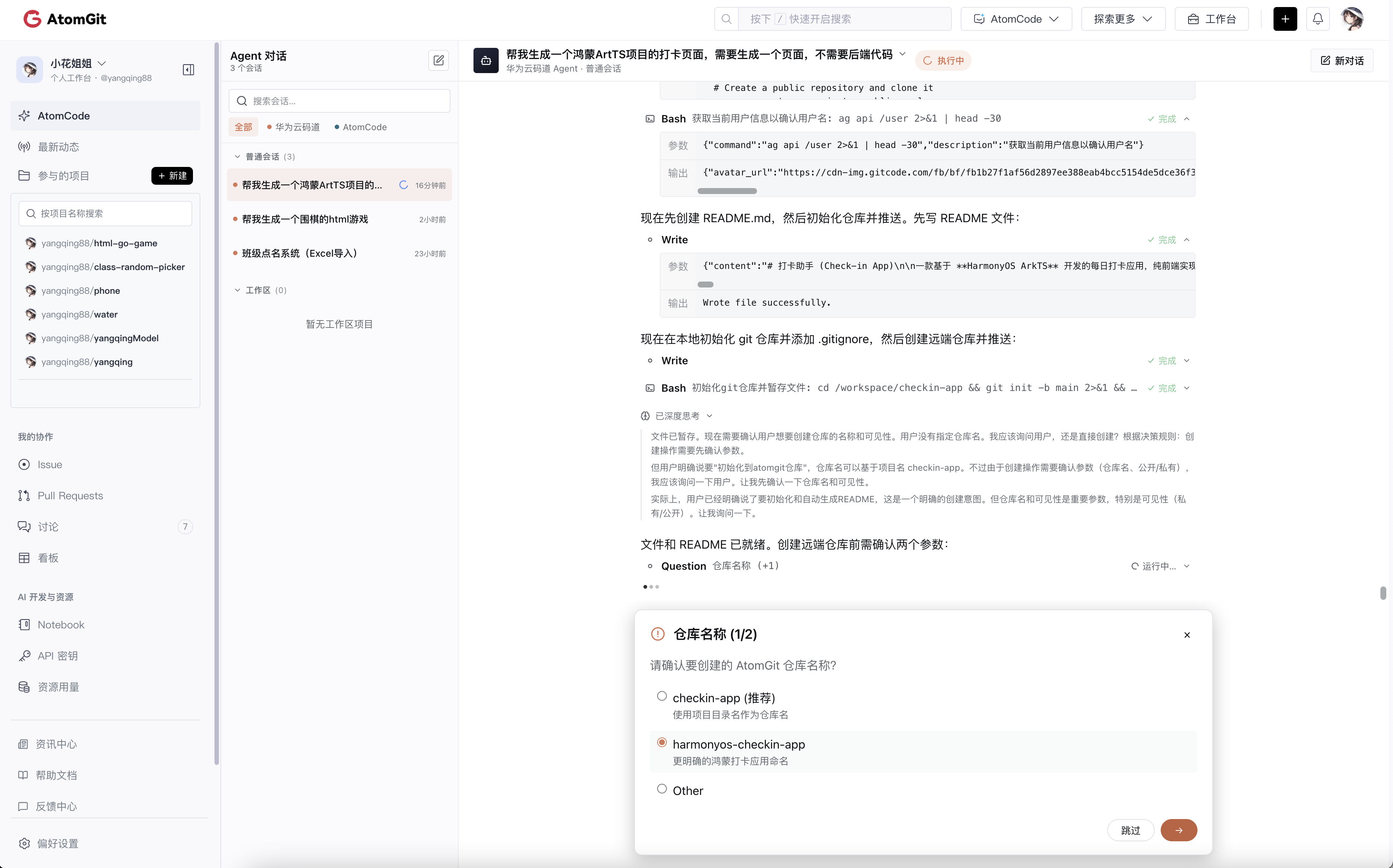Select the Other radio option
This screenshot has height=868, width=1393.
662,789
